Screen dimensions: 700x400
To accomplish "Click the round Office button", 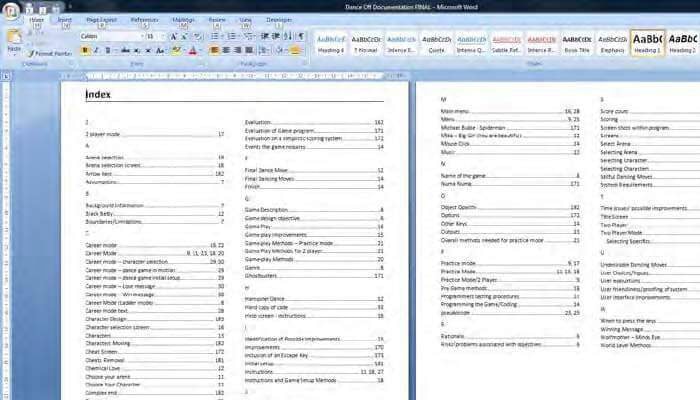I will coord(12,12).
